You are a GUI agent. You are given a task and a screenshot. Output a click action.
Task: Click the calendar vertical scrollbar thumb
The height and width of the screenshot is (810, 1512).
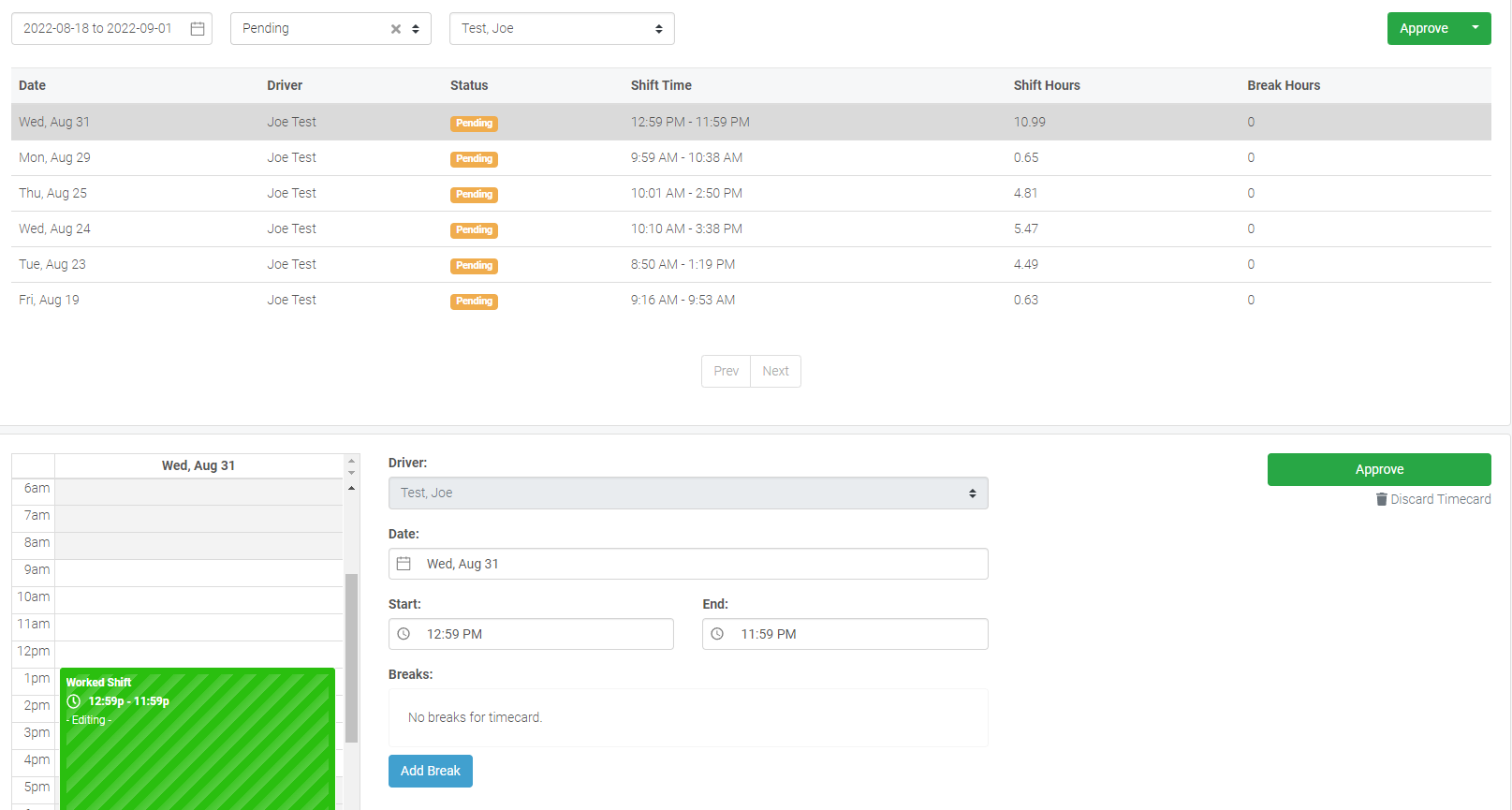(352, 658)
